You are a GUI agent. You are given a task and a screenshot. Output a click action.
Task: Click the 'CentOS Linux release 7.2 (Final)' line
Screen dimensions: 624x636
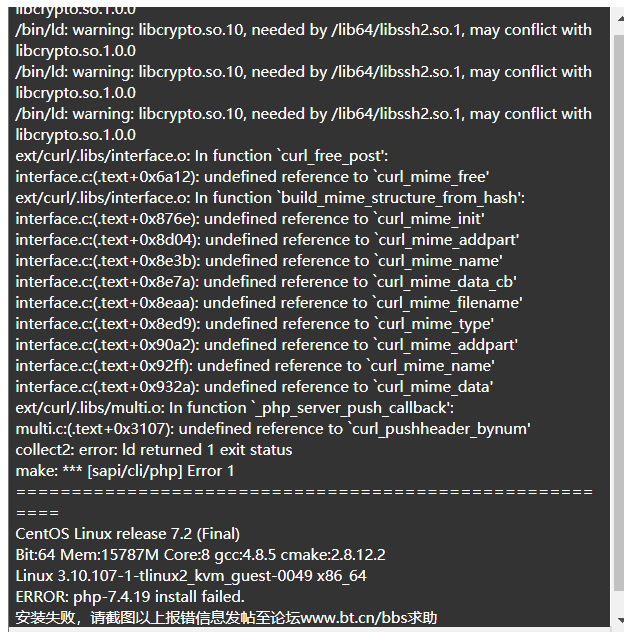click(127, 534)
